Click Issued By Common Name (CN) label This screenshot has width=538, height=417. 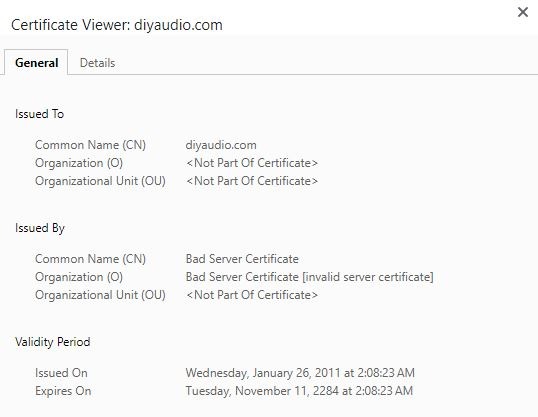point(90,259)
